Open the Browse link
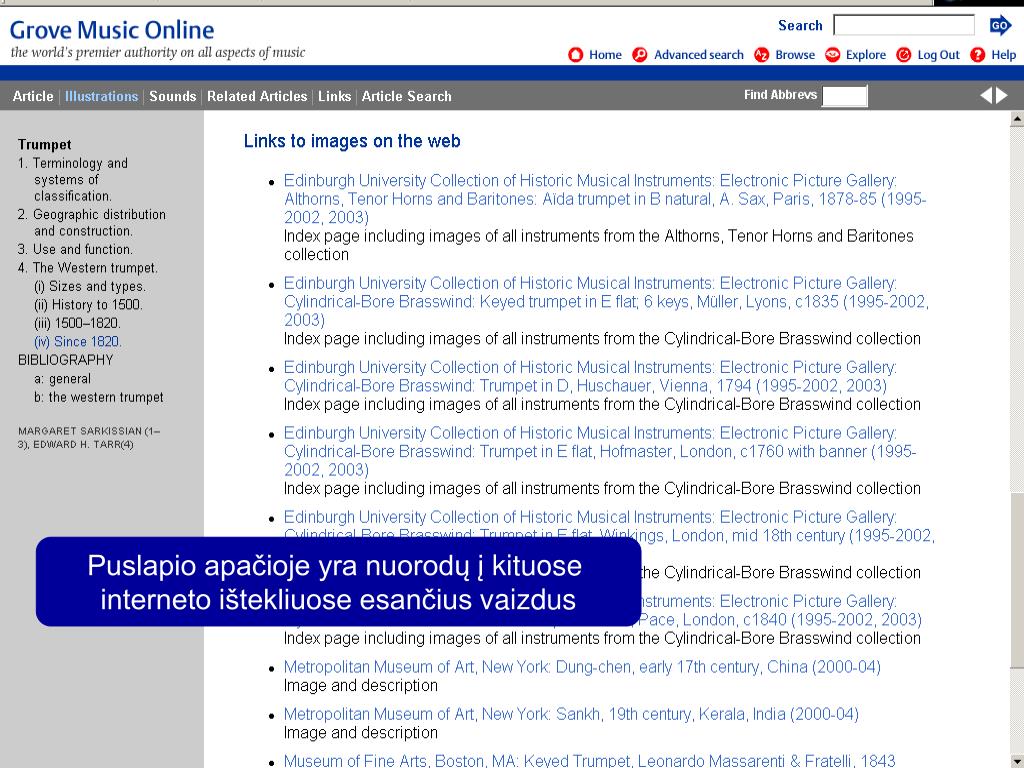This screenshot has height=768, width=1024. point(795,55)
